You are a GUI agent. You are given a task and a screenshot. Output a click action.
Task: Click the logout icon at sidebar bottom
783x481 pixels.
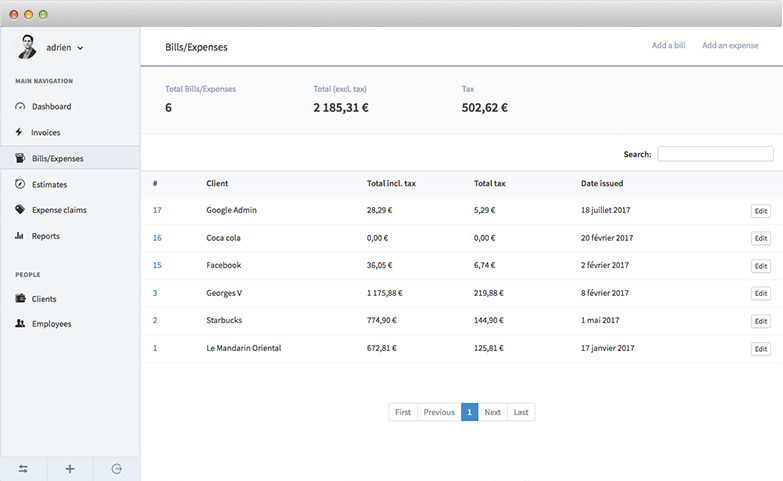pyautogui.click(x=117, y=469)
